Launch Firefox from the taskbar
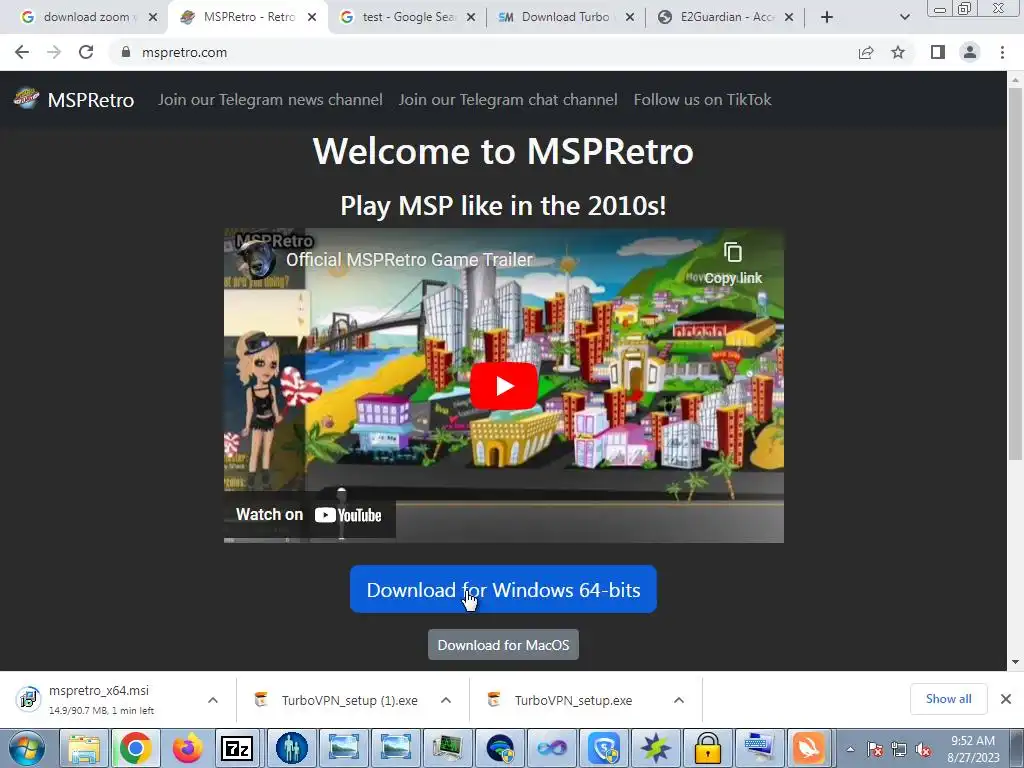Screen dimensions: 1024x768 [x=187, y=748]
